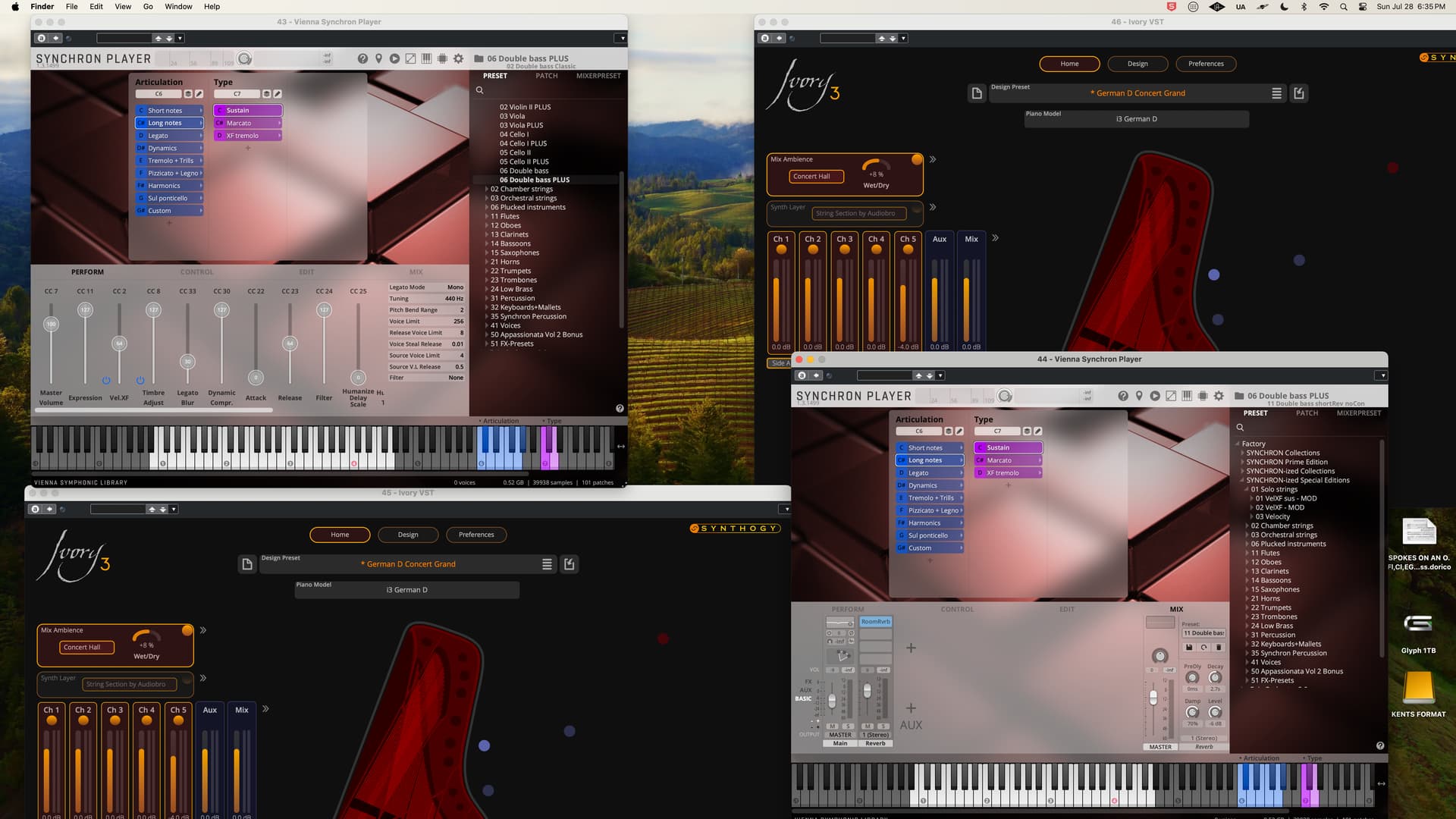Click the location pin icon in window 43
Image resolution: width=1456 pixels, height=819 pixels.
378,58
